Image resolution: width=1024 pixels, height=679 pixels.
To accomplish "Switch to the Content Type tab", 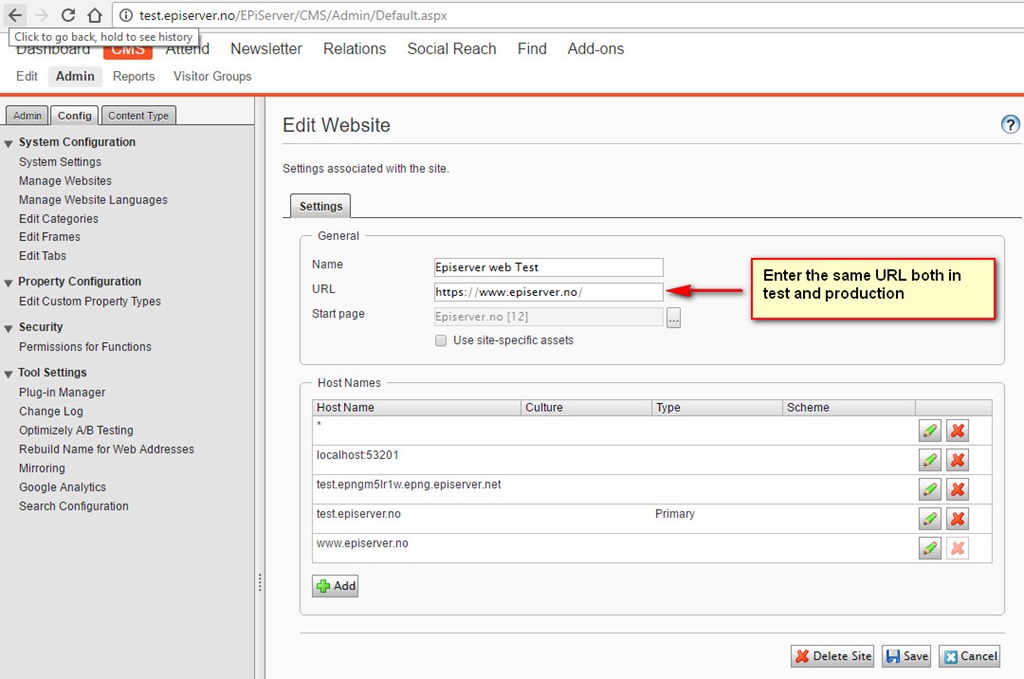I will pyautogui.click(x=138, y=116).
